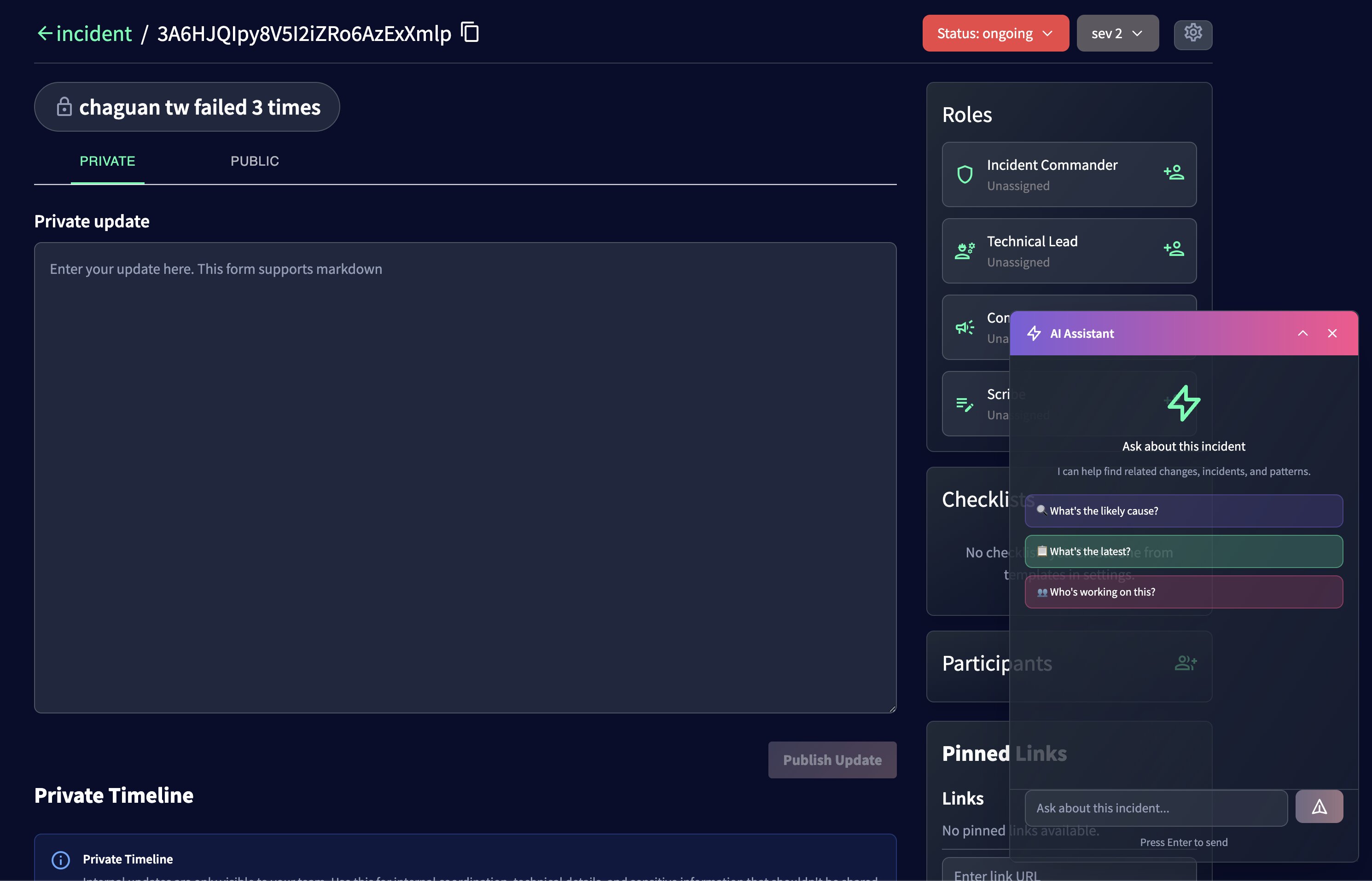Click the Incident Commander shield icon
This screenshot has width=1372, height=881.
(x=965, y=174)
